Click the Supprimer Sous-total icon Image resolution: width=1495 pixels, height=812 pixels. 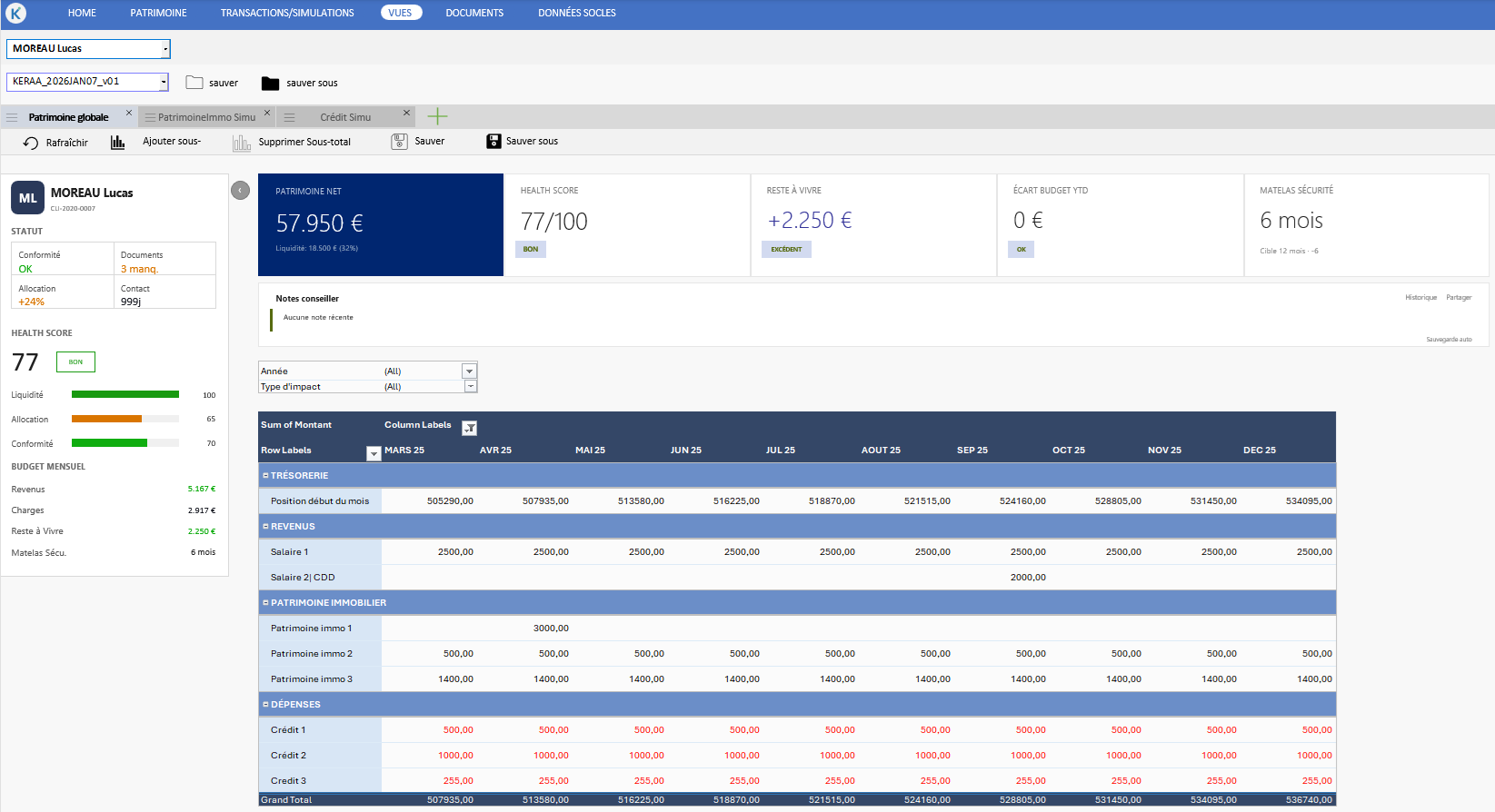click(241, 143)
